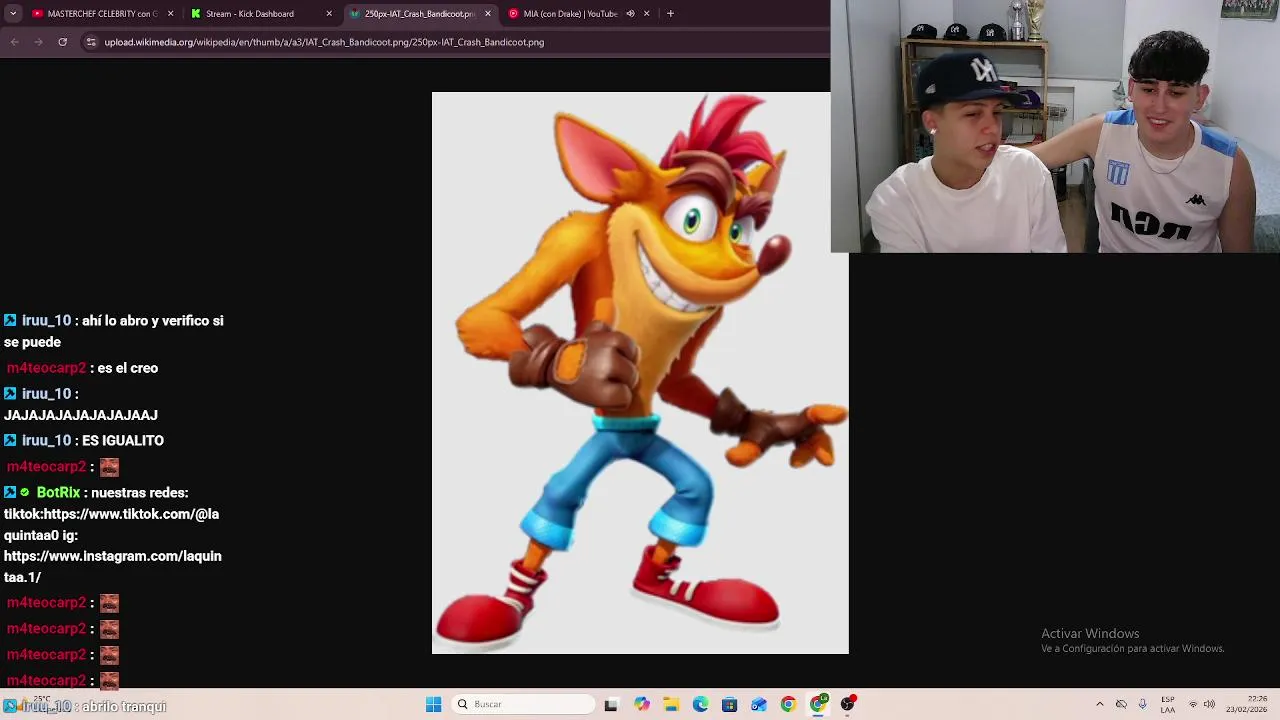Open the Outlook icon in the taskbar

(x=759, y=704)
